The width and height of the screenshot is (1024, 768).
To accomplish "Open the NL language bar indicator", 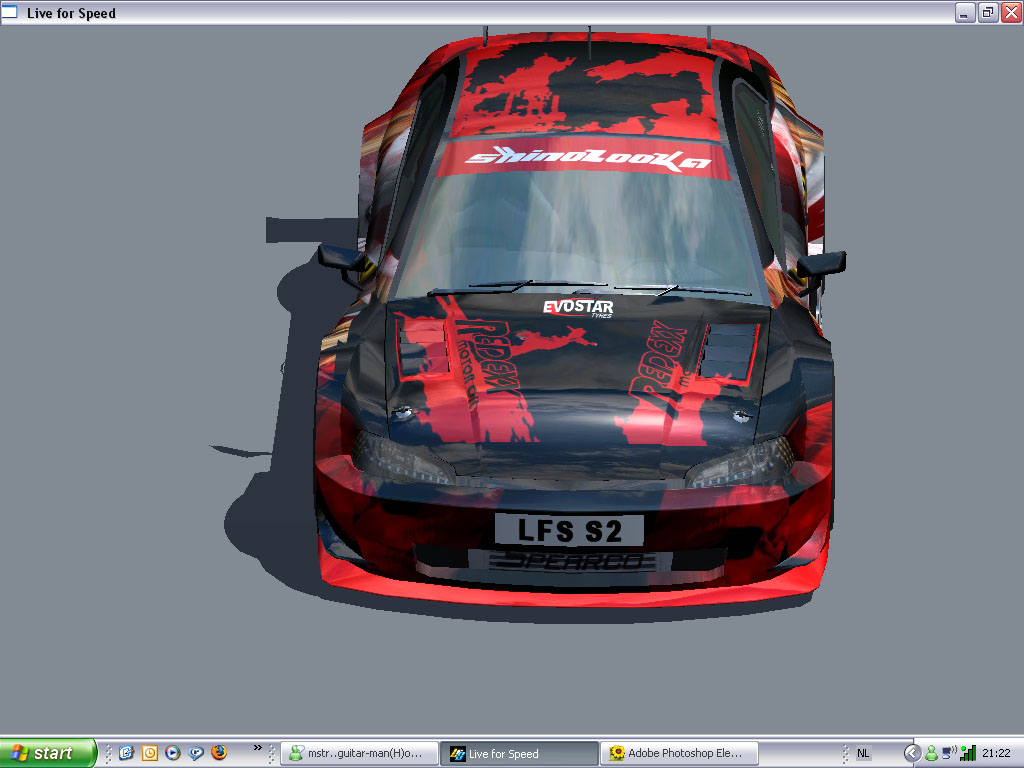I will pos(863,754).
